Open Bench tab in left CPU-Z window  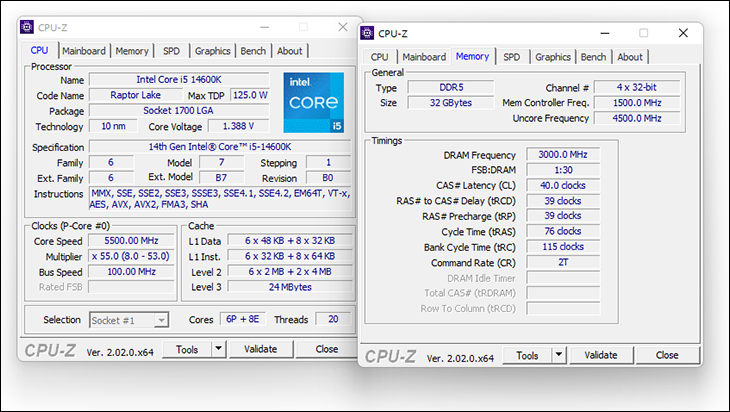pyautogui.click(x=253, y=51)
